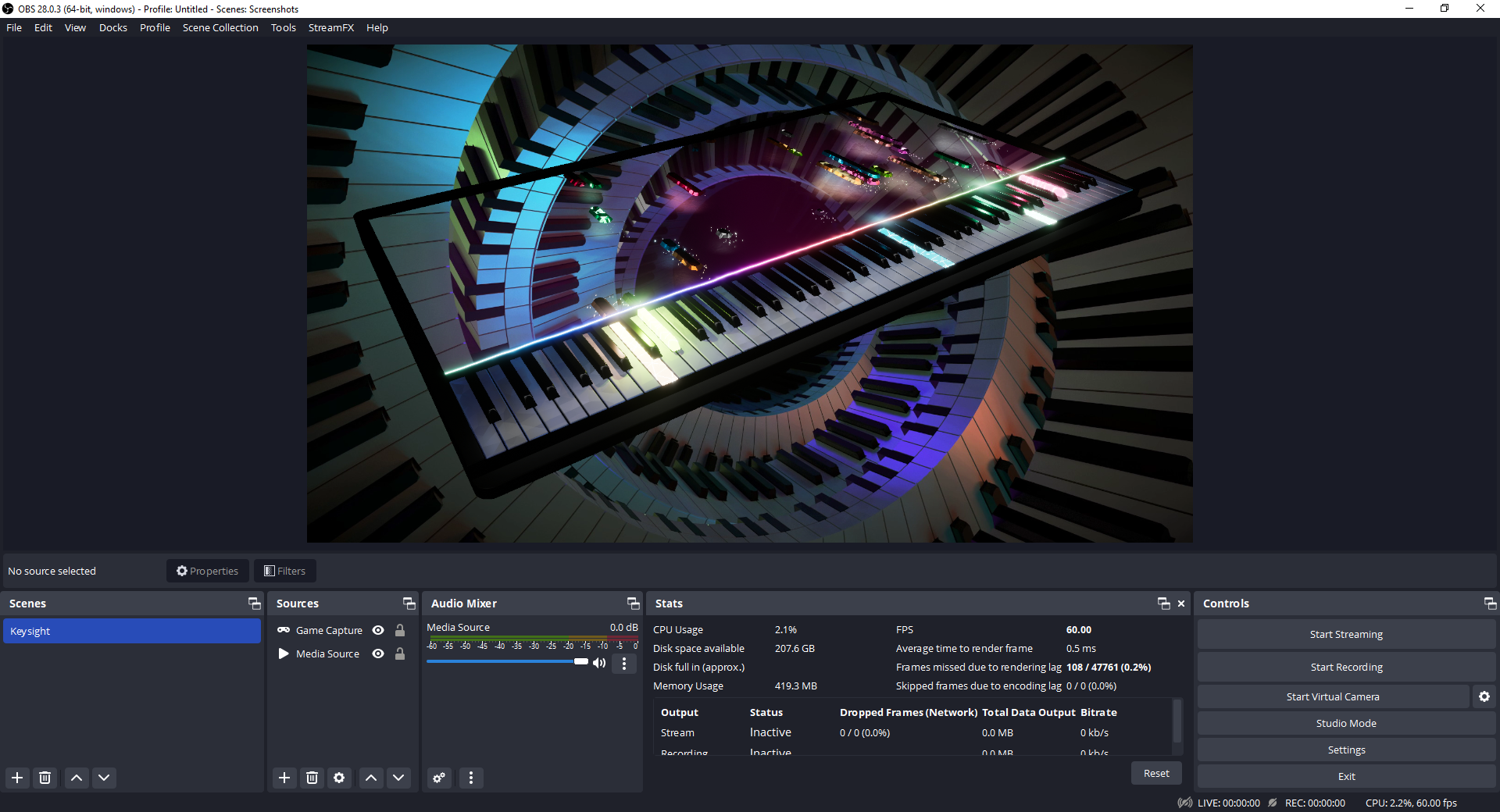Viewport: 1500px width, 812px height.
Task: Delete selected source with trash icon
Action: pyautogui.click(x=312, y=778)
